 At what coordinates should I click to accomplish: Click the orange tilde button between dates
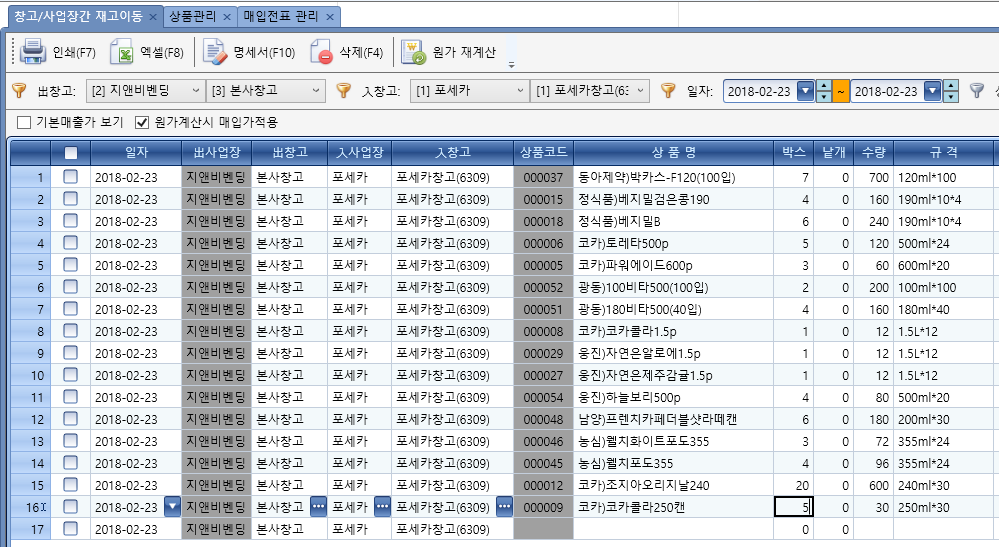coord(840,91)
